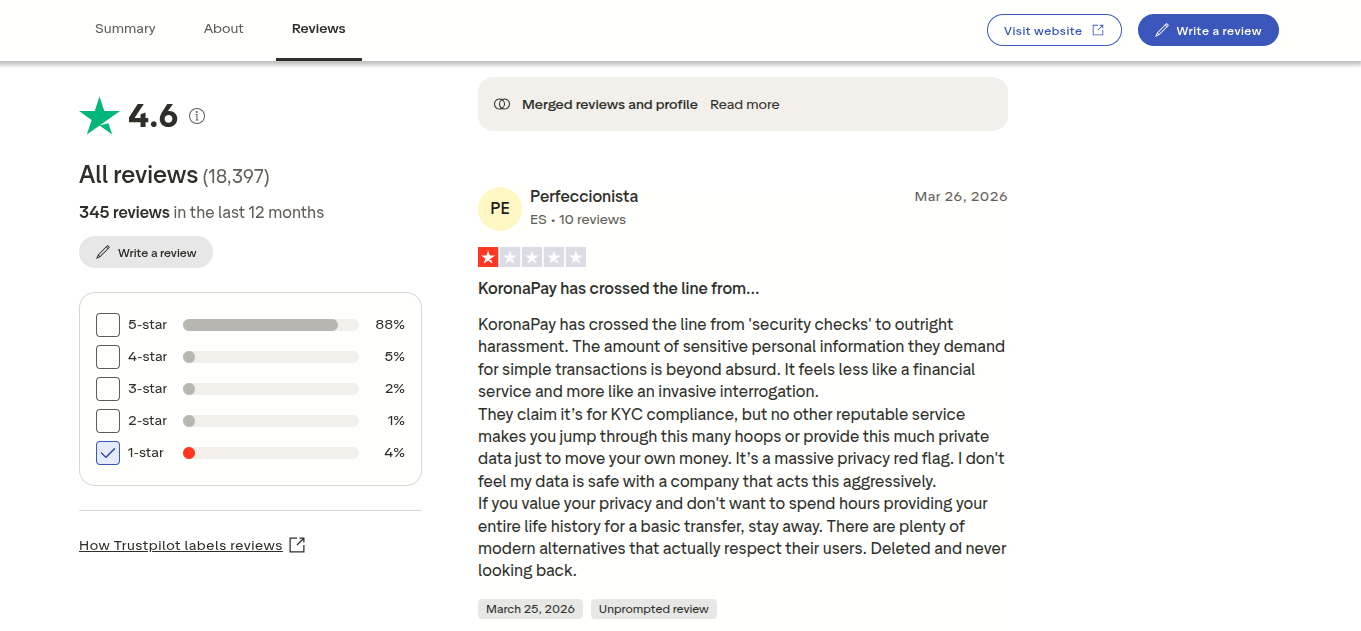The image size is (1361, 631).
Task: Click the 5-star 88% rating bar
Action: [x=271, y=325]
